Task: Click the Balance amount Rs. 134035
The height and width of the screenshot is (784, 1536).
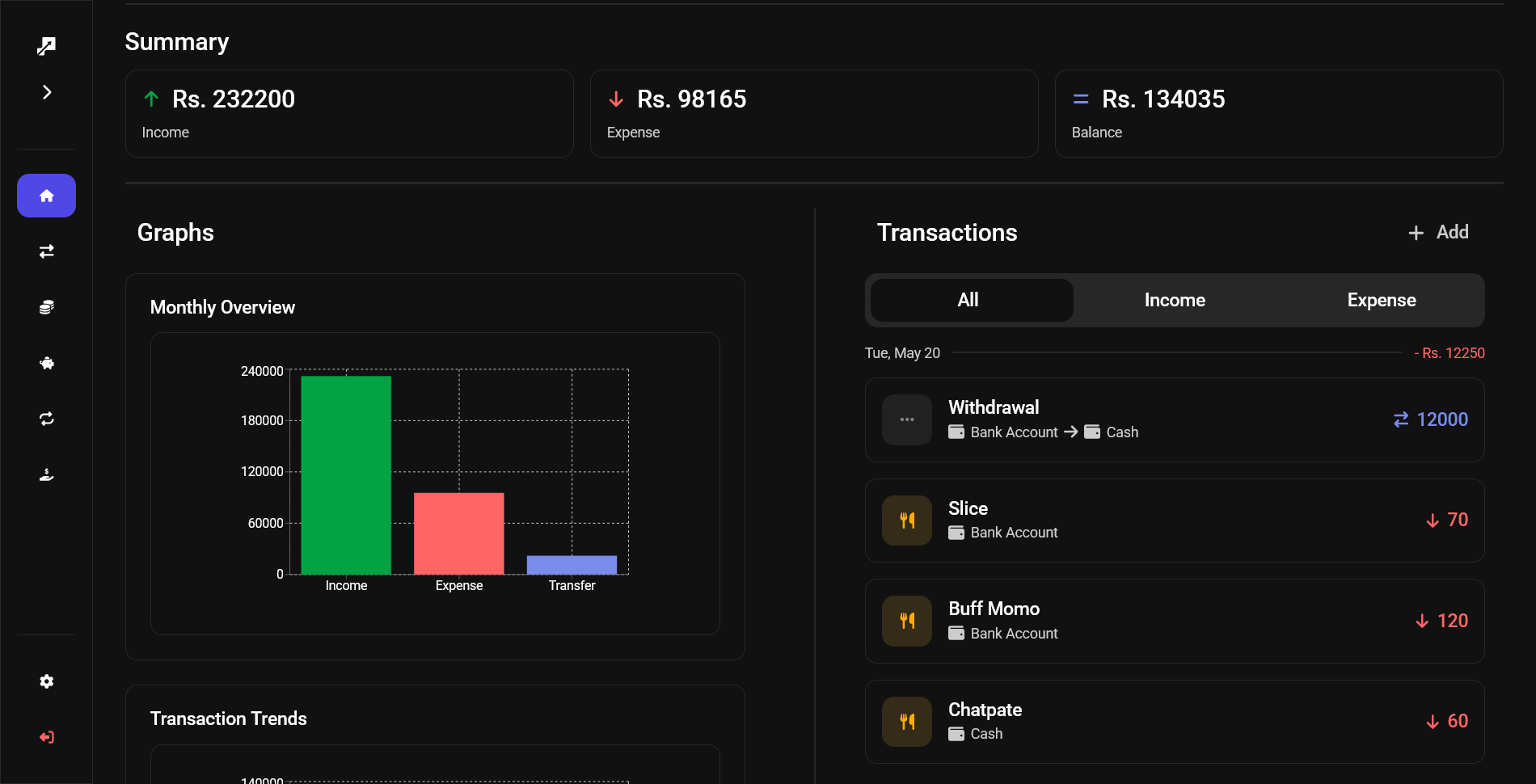Action: pyautogui.click(x=1163, y=99)
